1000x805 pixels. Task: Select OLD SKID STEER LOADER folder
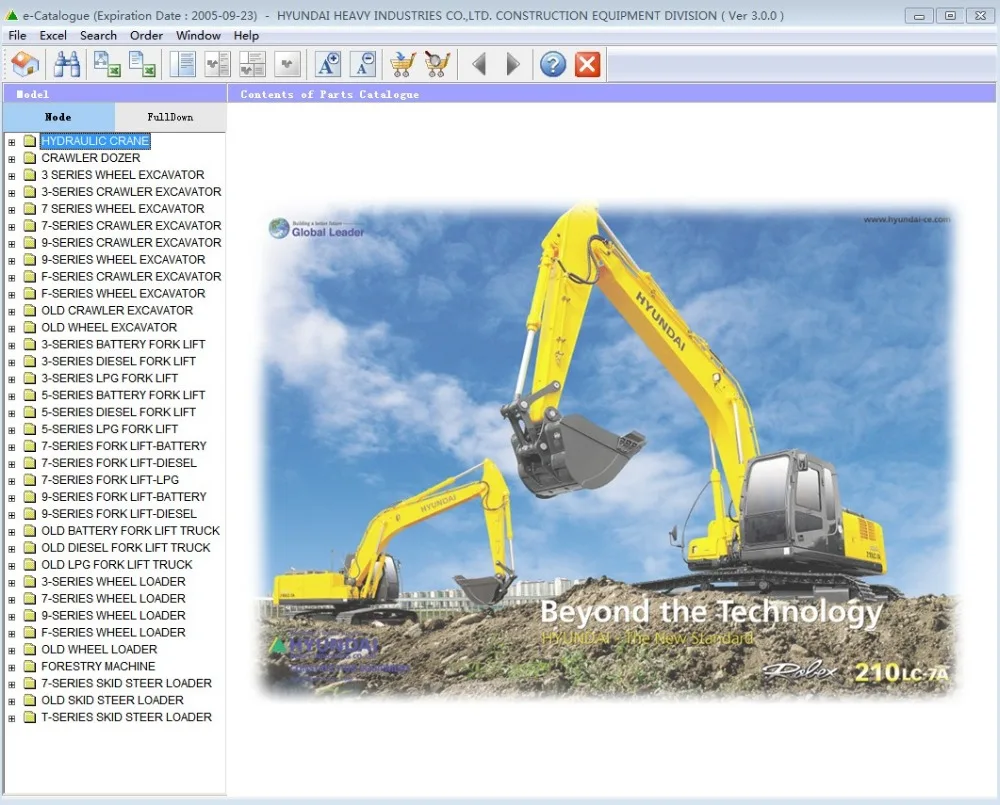[112, 700]
